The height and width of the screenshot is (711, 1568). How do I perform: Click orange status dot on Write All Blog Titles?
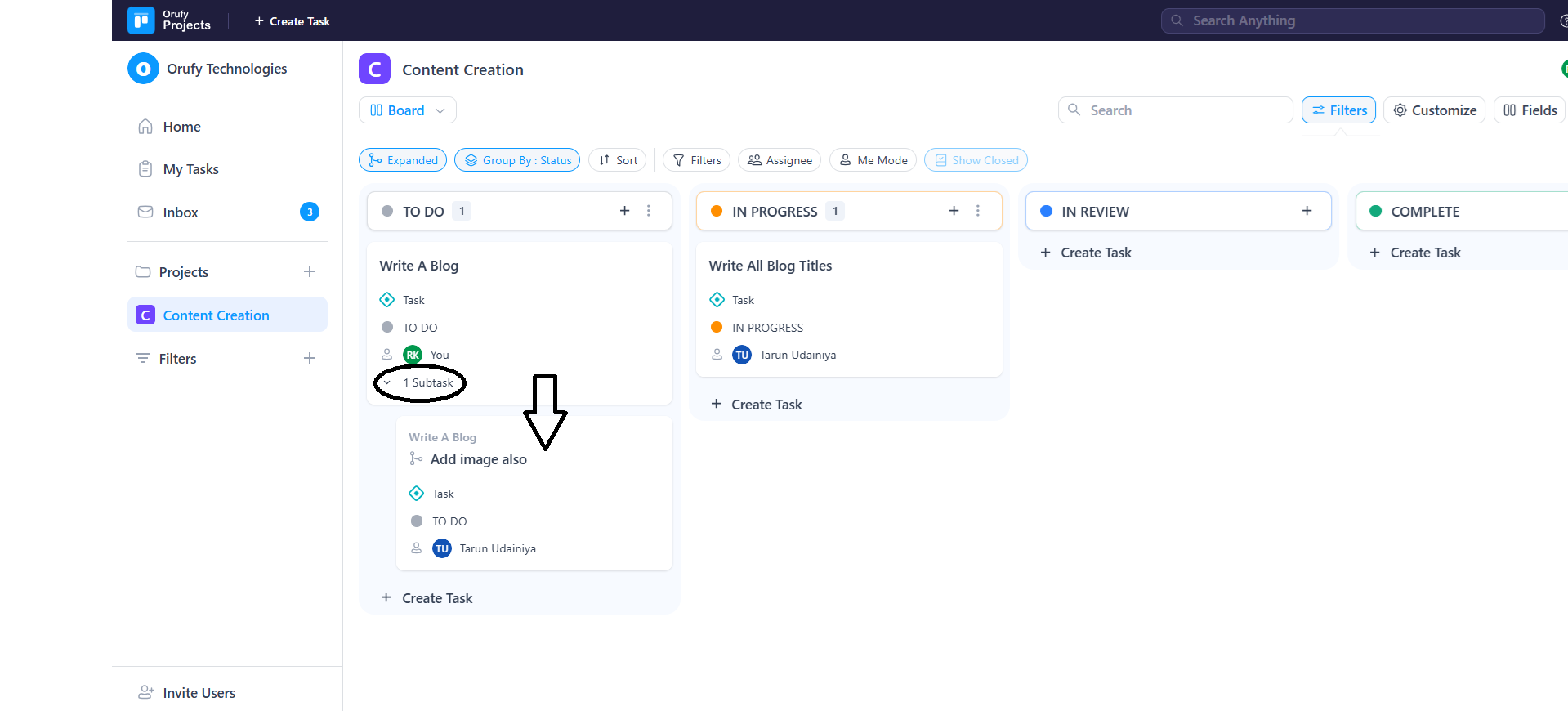(717, 327)
